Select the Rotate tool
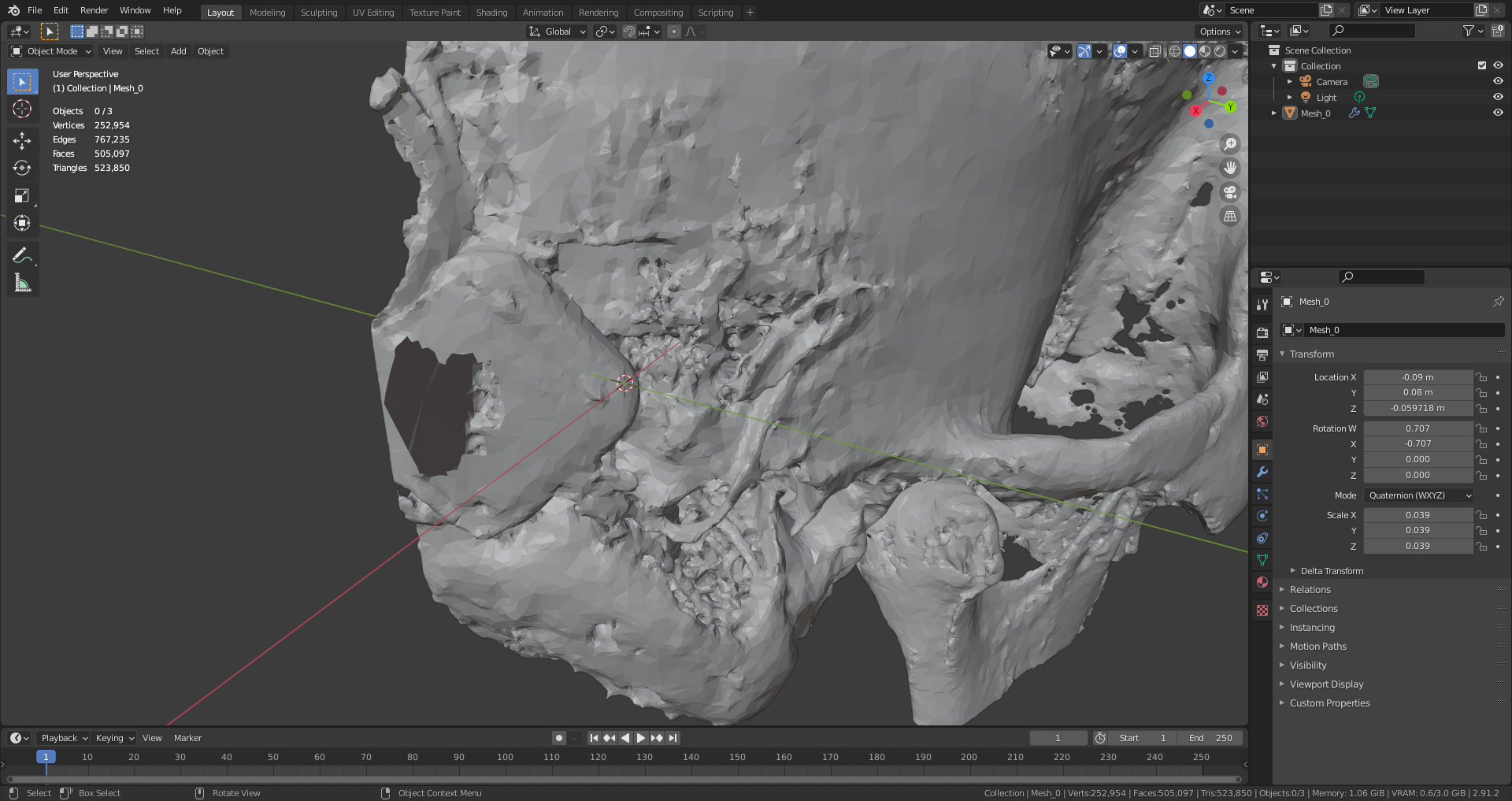Image resolution: width=1512 pixels, height=801 pixels. pos(22,168)
